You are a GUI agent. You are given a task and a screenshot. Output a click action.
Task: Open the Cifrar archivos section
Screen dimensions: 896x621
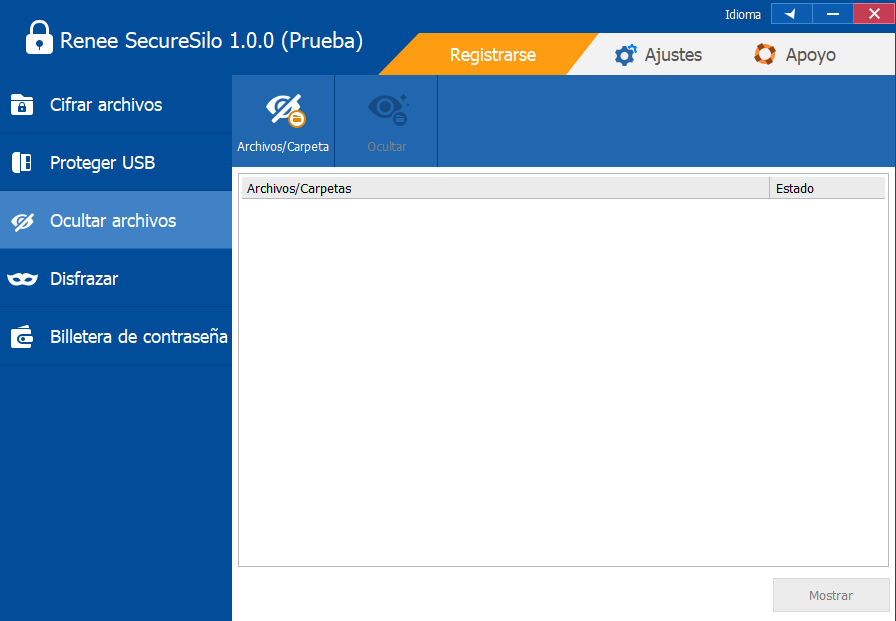115,105
